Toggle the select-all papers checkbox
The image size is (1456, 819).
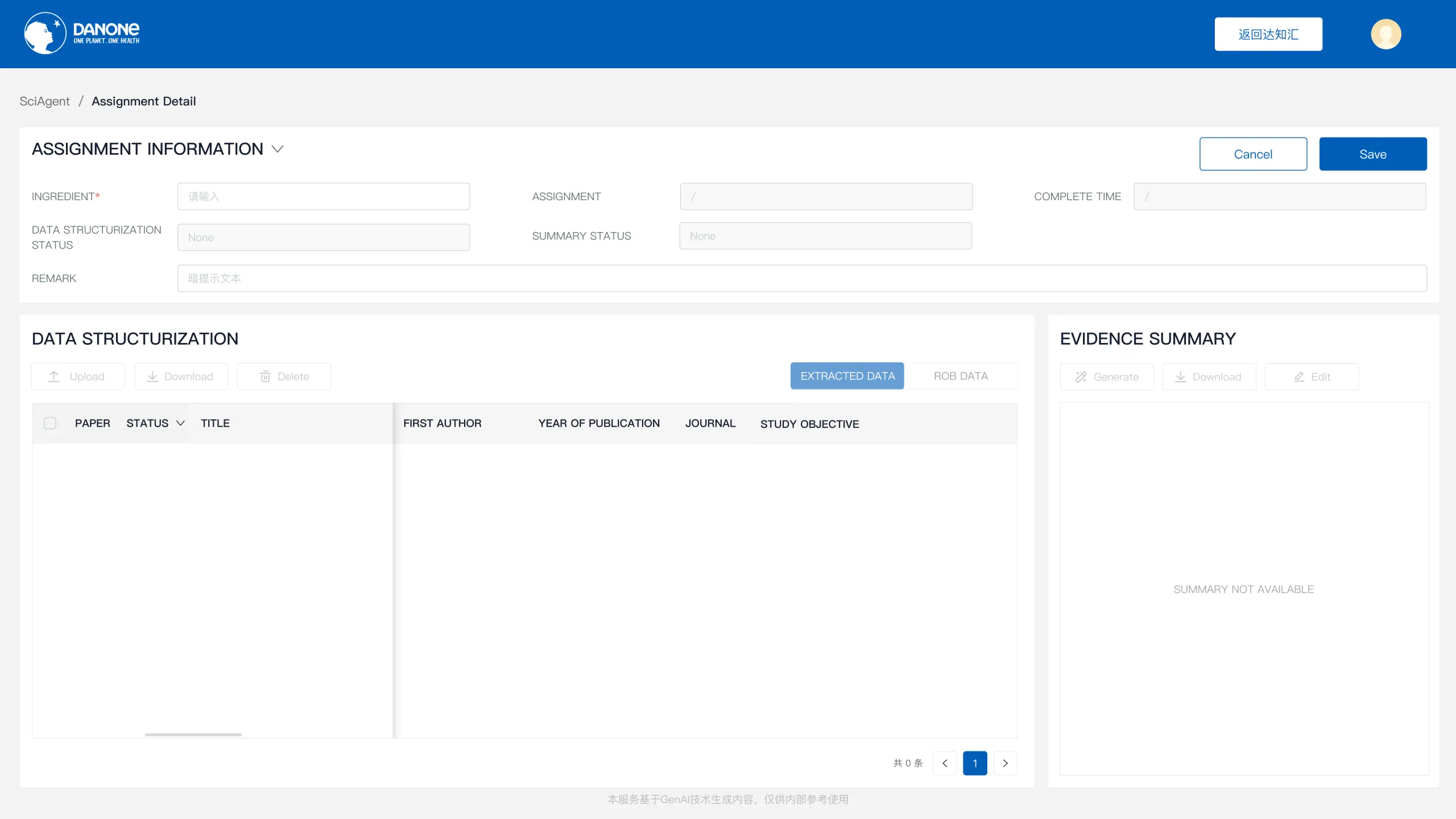tap(50, 423)
